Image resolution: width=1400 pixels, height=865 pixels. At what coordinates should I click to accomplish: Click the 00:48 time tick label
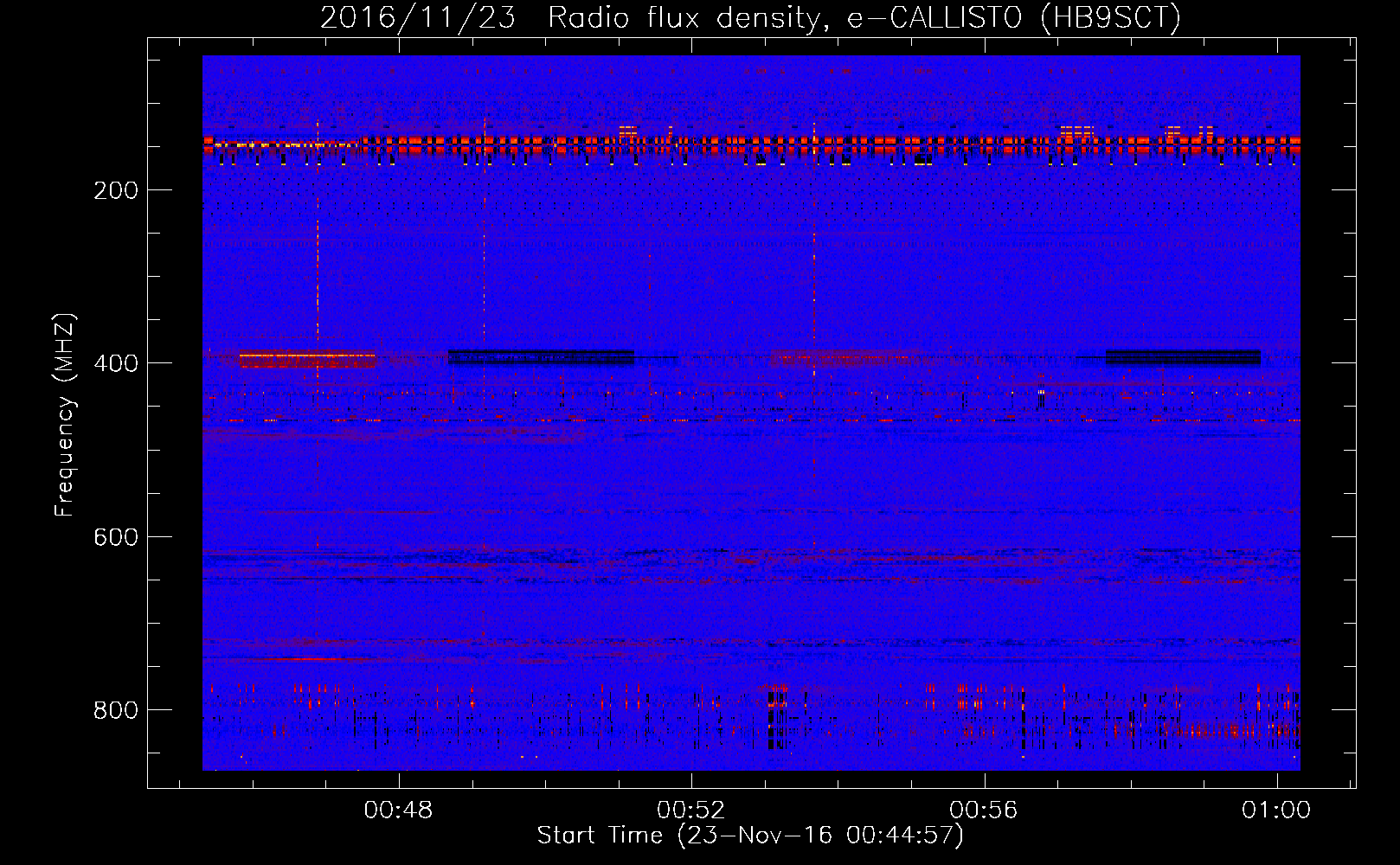point(398,811)
